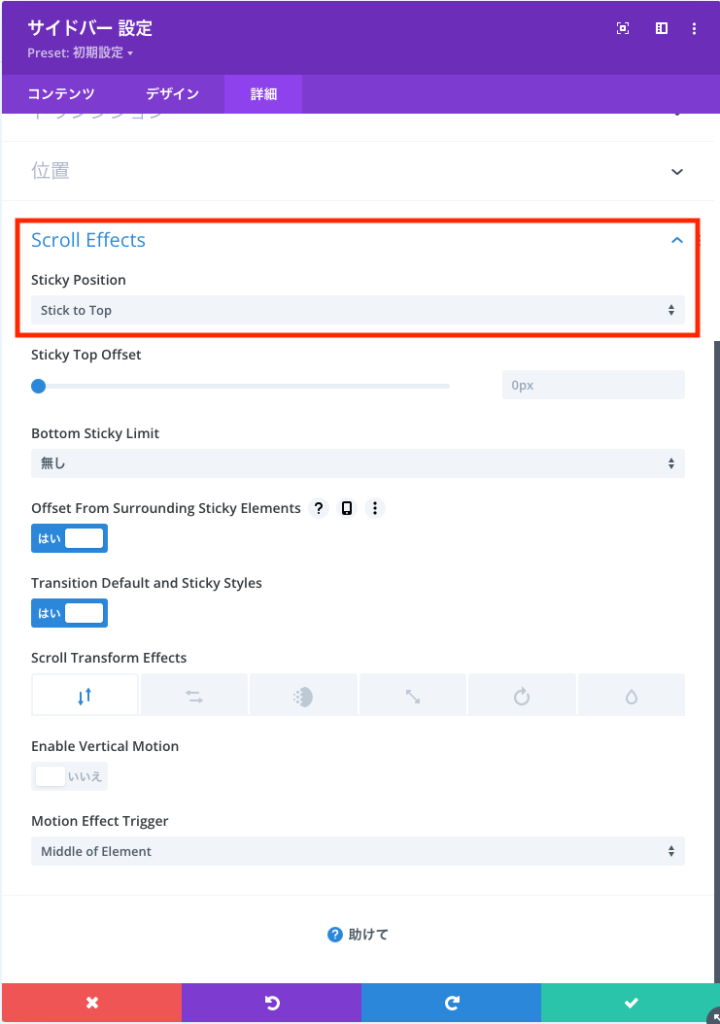Click the Sticky Top Offset slider handle
This screenshot has height=1024, width=720.
(x=38, y=386)
